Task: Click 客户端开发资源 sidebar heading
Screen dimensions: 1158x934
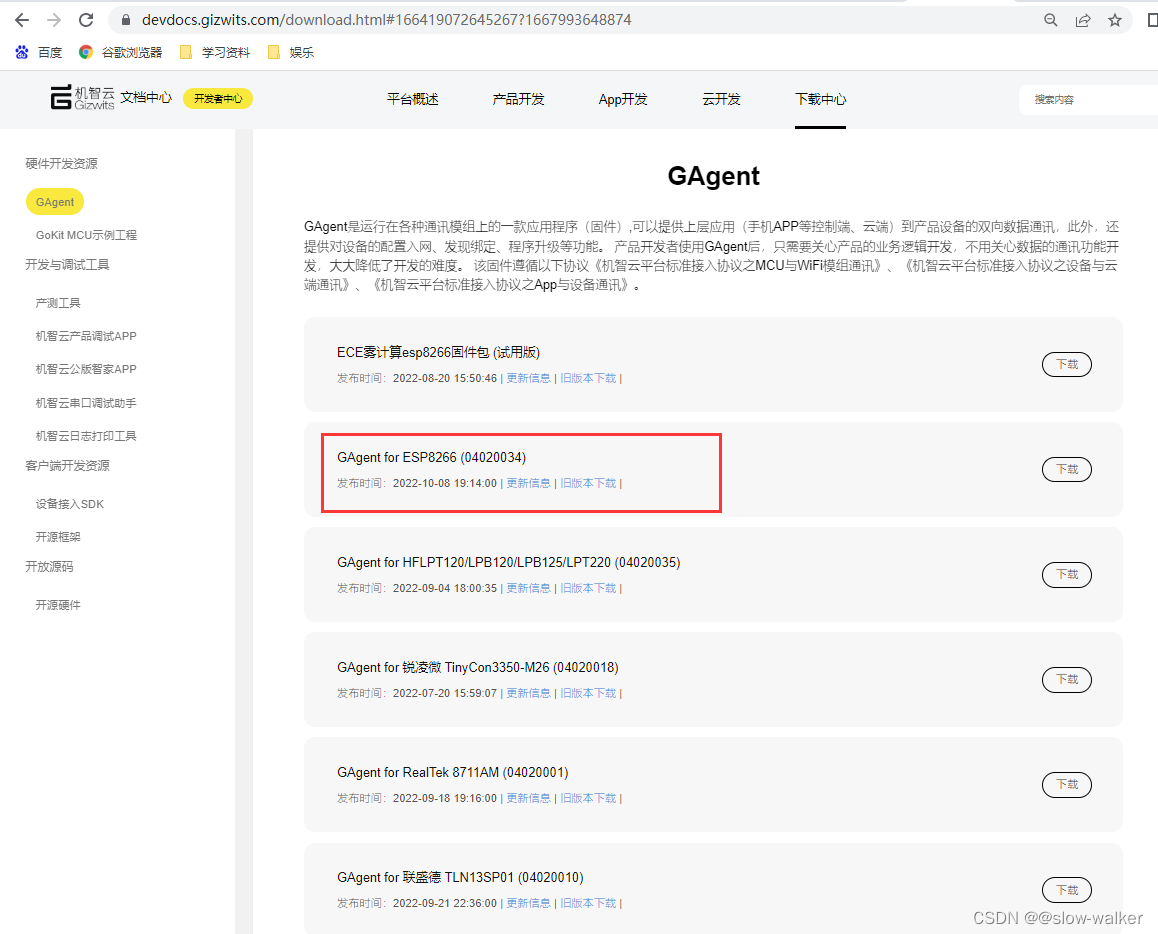Action: (x=67, y=465)
